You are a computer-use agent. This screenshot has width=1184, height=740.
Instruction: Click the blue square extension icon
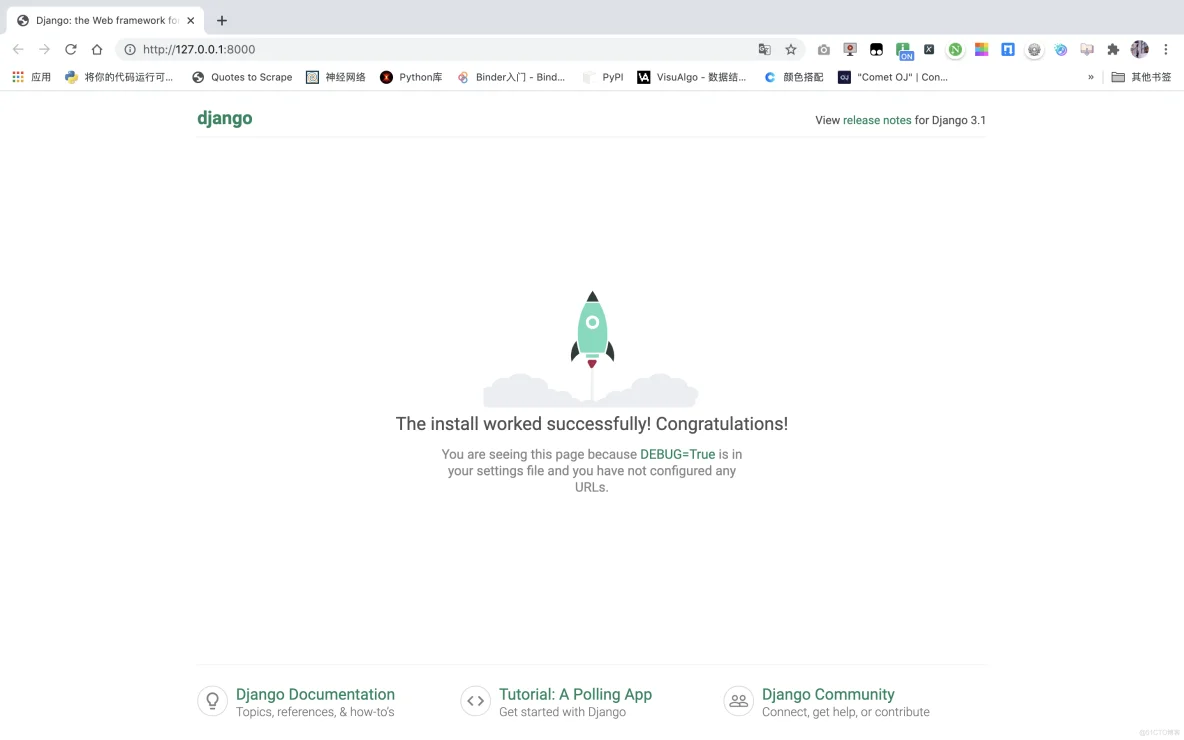1008,50
